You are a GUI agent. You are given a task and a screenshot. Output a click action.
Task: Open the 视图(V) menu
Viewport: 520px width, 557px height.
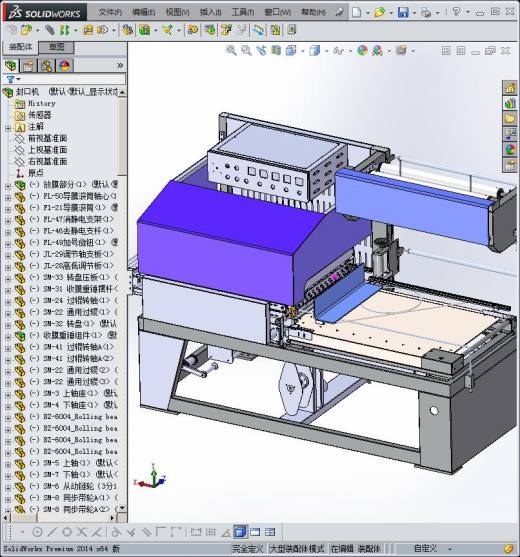177,12
